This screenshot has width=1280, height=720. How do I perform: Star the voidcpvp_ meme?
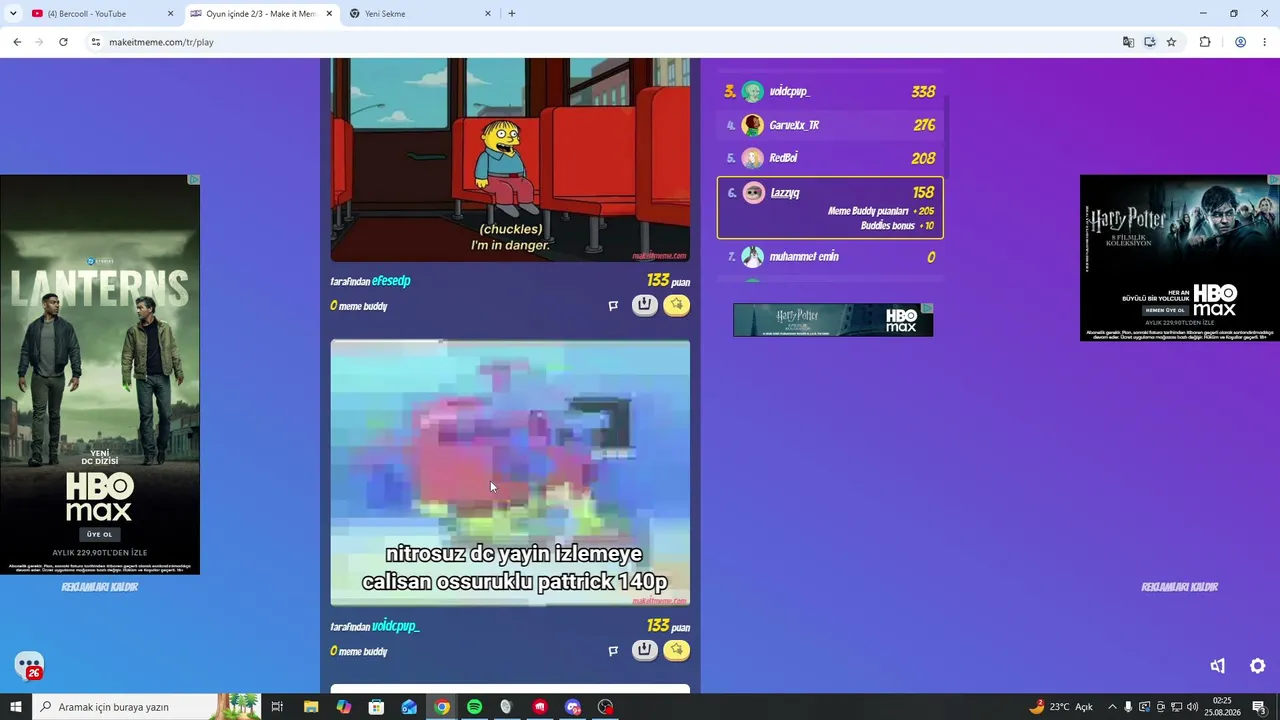[677, 650]
